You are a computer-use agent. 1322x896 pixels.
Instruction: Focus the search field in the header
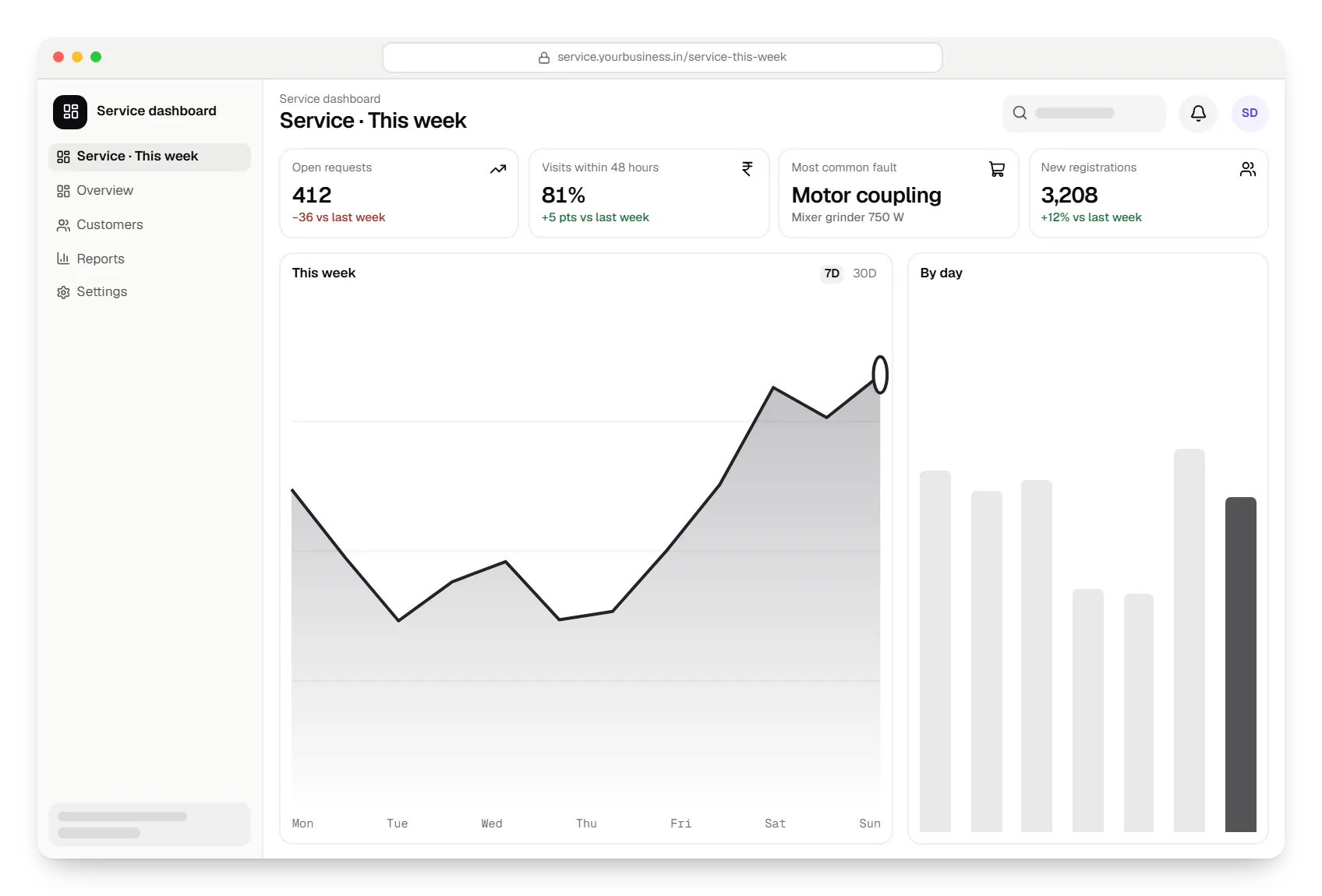1084,113
